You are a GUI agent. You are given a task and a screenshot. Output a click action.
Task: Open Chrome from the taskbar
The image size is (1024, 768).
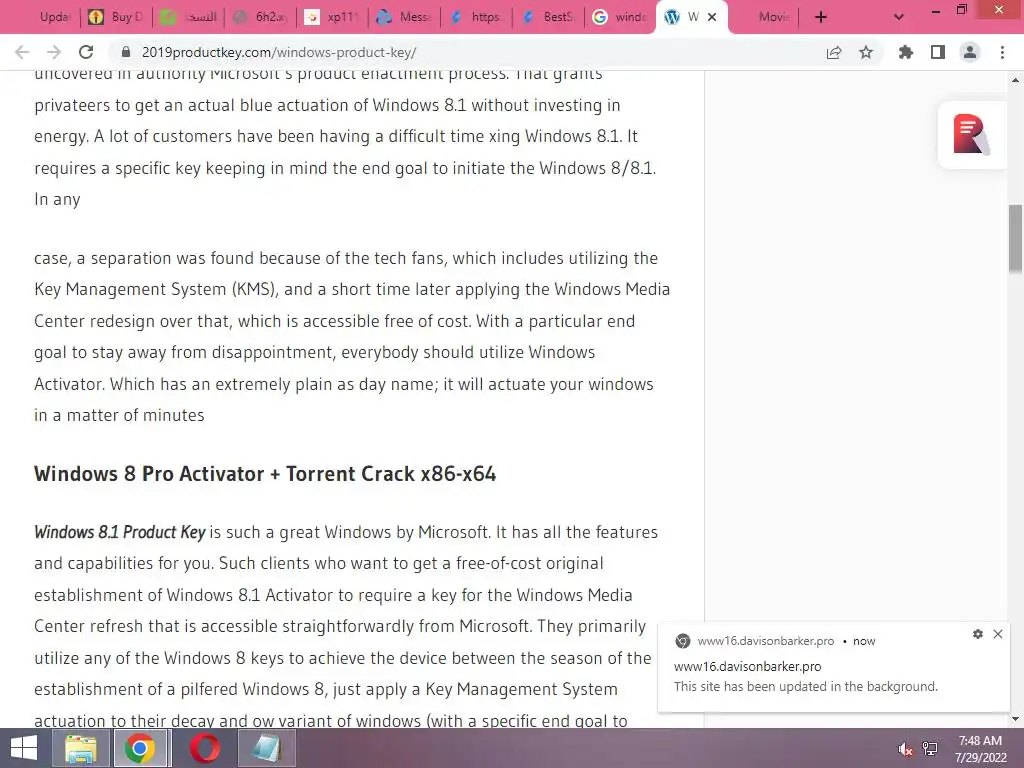140,748
